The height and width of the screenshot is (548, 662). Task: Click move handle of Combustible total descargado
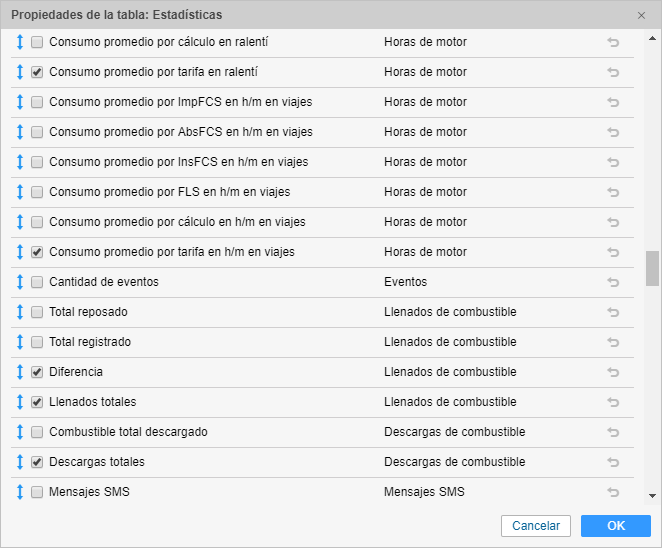point(19,432)
